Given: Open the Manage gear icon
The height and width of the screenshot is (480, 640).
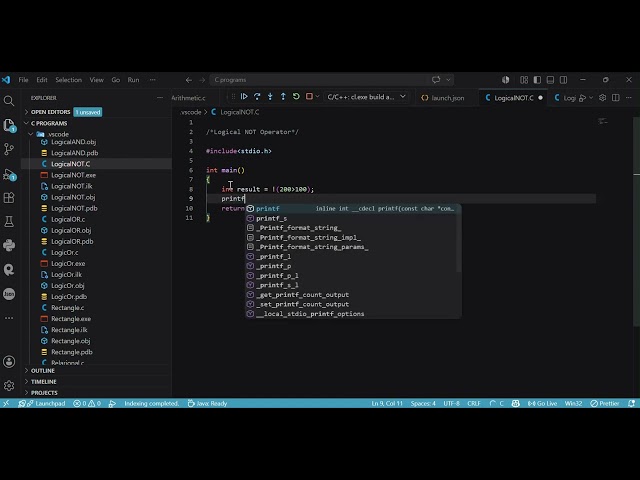Looking at the screenshot, I should click(9, 385).
